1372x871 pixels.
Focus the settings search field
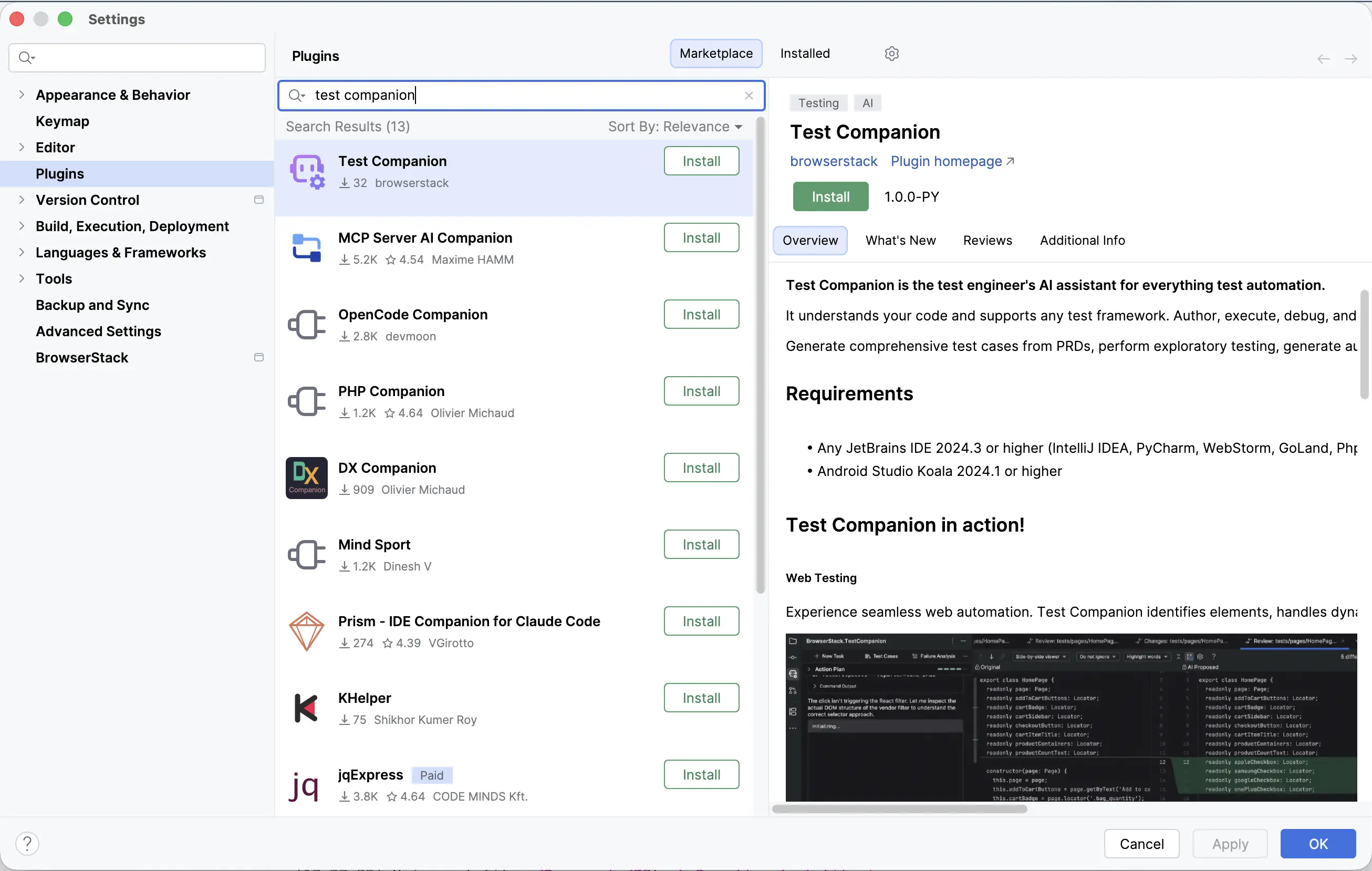137,58
